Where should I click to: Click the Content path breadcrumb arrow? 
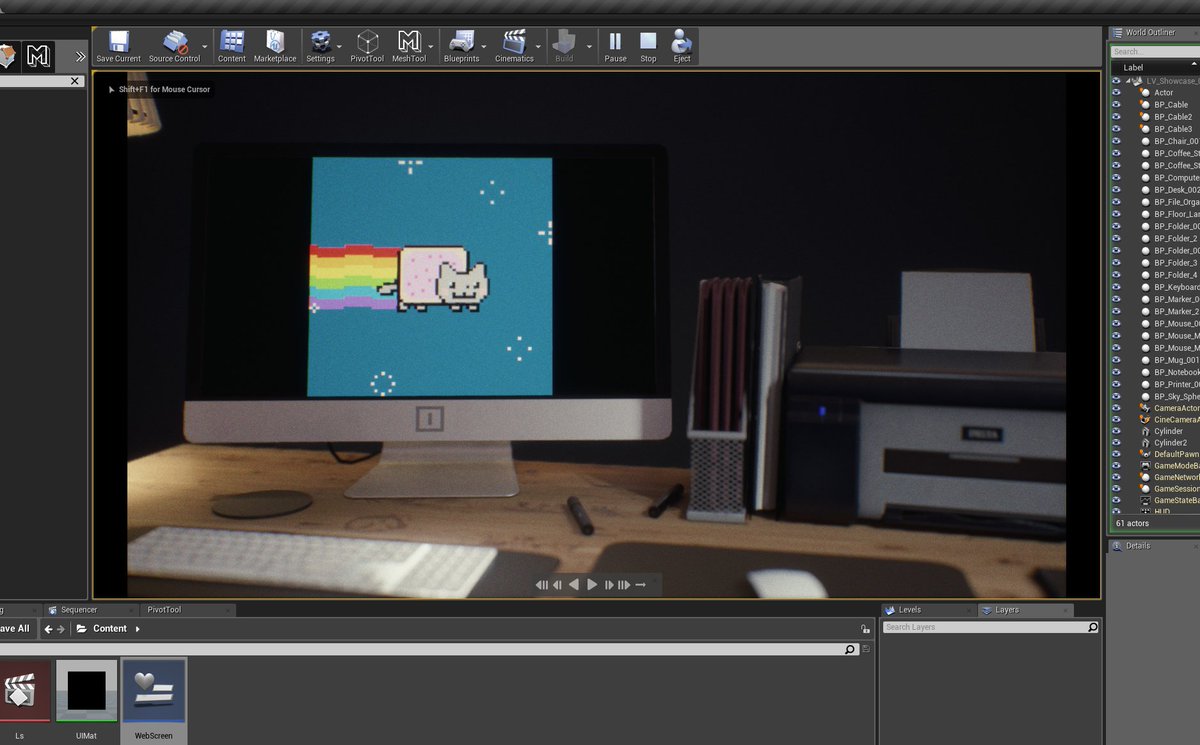click(x=137, y=629)
